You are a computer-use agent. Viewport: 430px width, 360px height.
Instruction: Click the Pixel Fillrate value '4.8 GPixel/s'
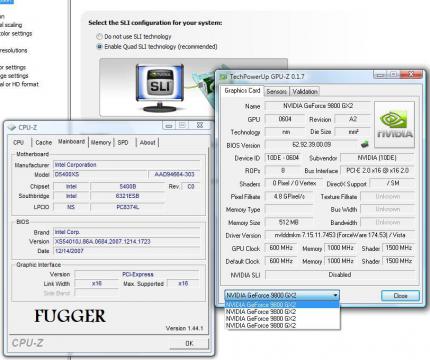coord(289,196)
